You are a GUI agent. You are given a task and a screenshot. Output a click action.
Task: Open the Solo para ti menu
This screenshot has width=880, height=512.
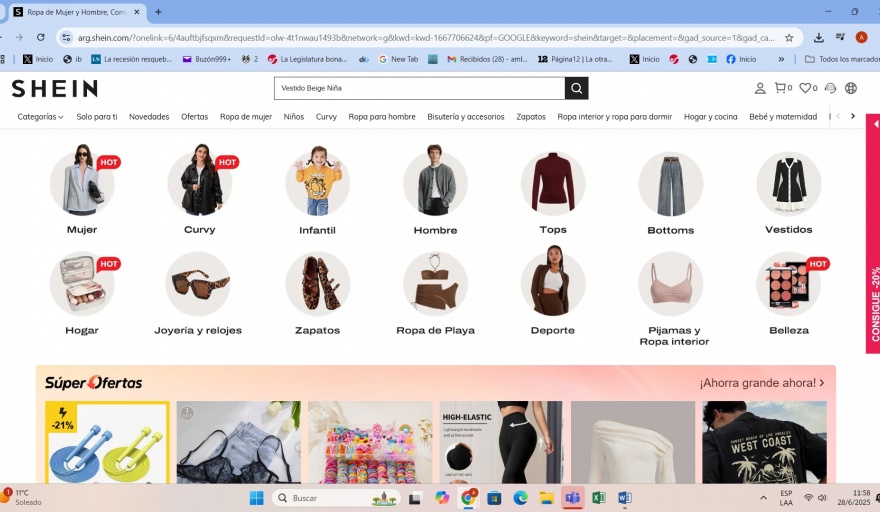coord(97,117)
